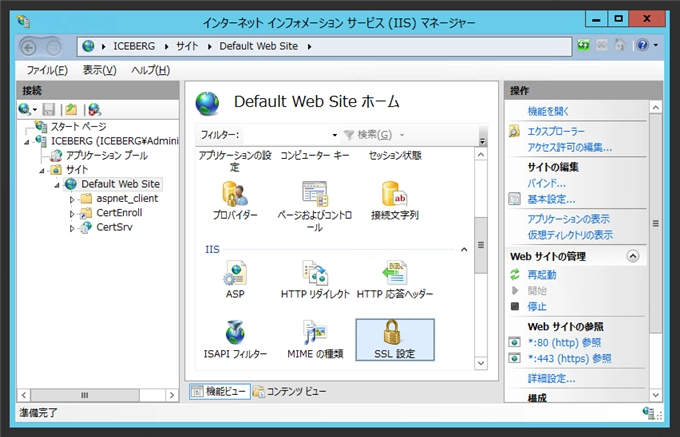Open the 表示 menu
Viewport: 680px width, 437px height.
[x=100, y=70]
